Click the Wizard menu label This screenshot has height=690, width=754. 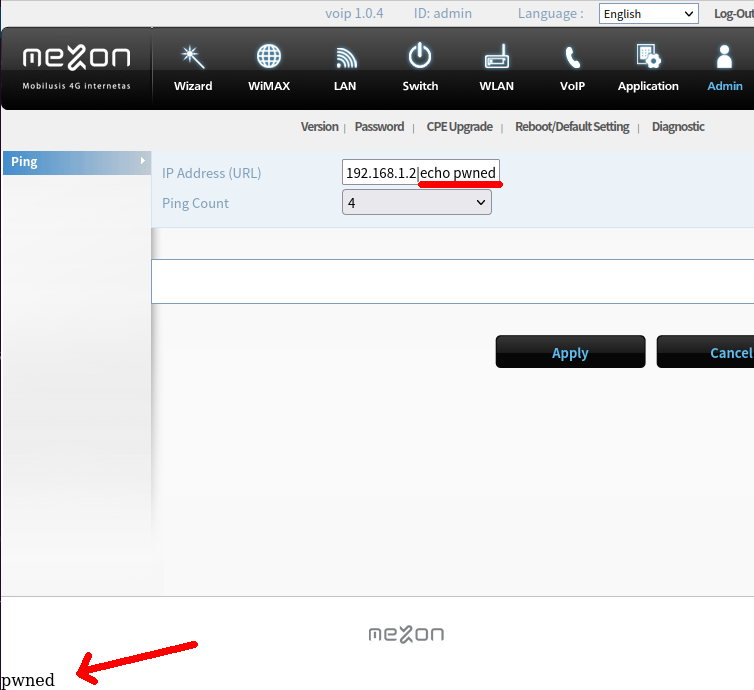[193, 86]
